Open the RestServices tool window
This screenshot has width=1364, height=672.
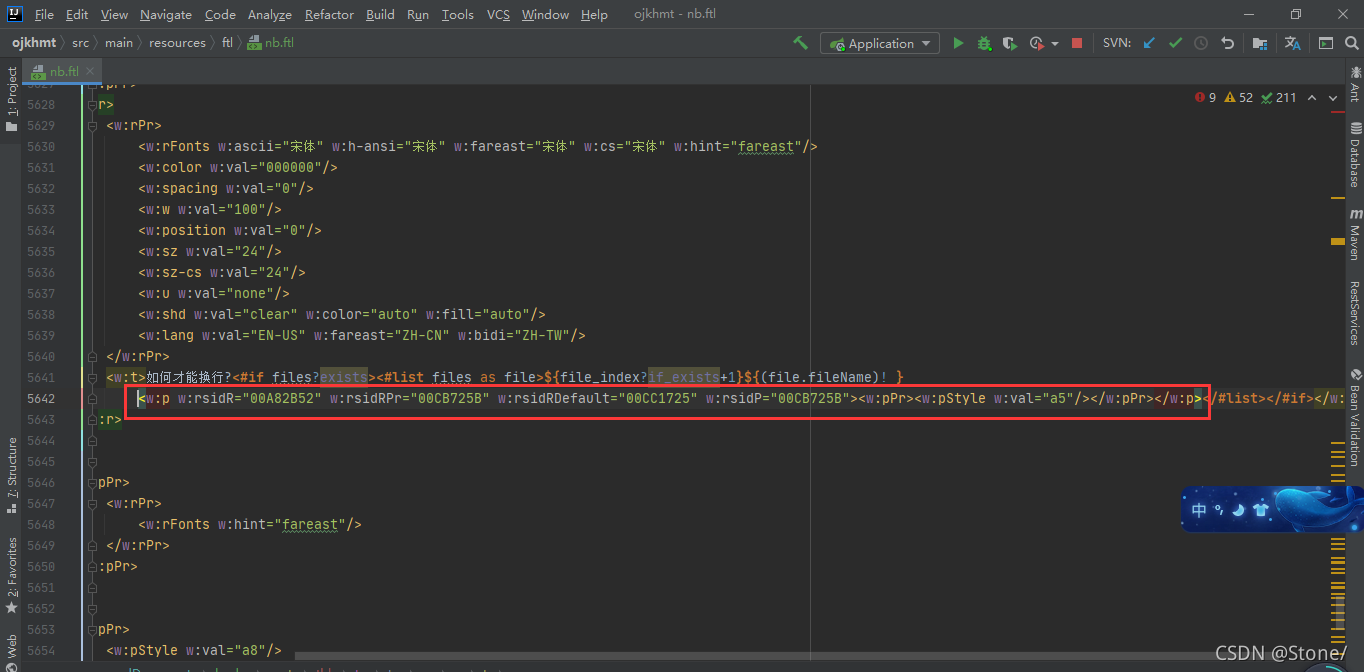coord(1354,313)
